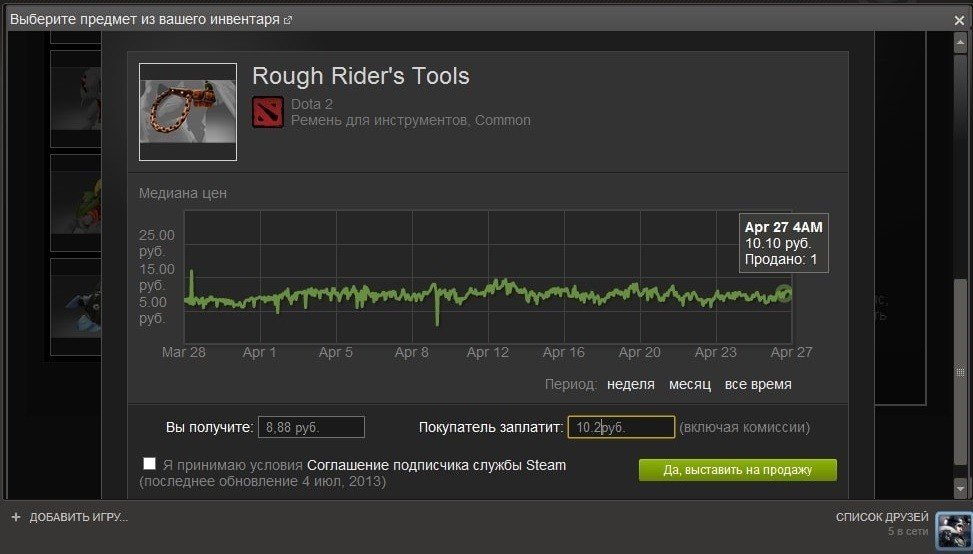
Task: Click the green Да, выставить на продажу button
Action: pyautogui.click(x=737, y=470)
